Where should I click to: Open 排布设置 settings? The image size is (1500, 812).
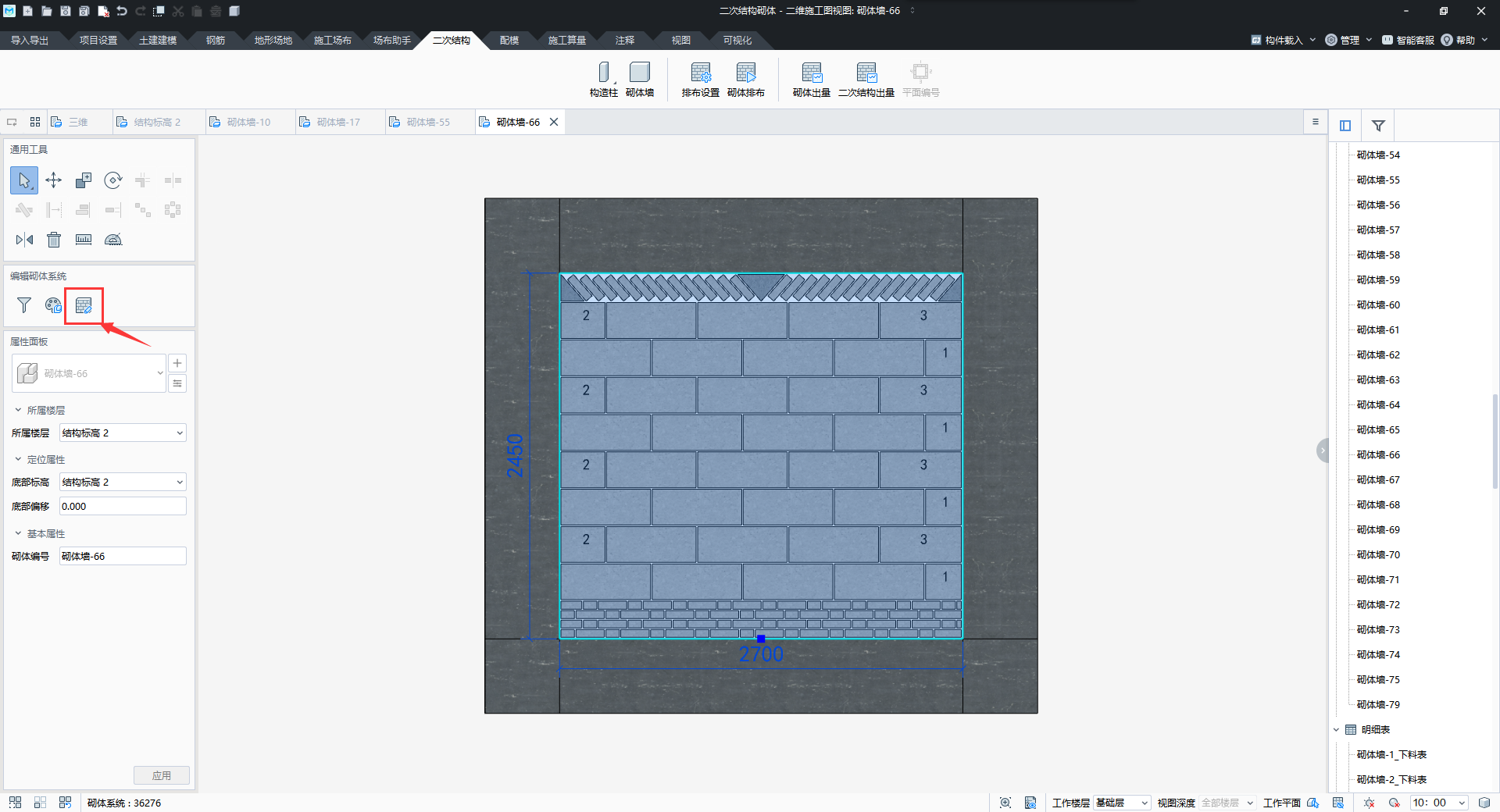[701, 80]
